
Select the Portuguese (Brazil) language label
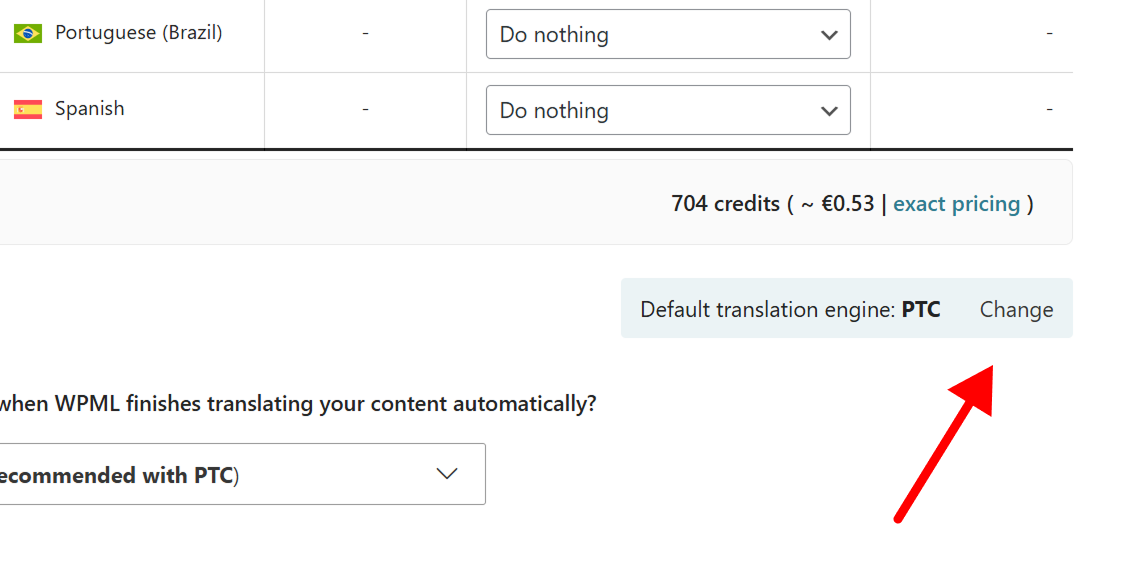pyautogui.click(x=138, y=33)
